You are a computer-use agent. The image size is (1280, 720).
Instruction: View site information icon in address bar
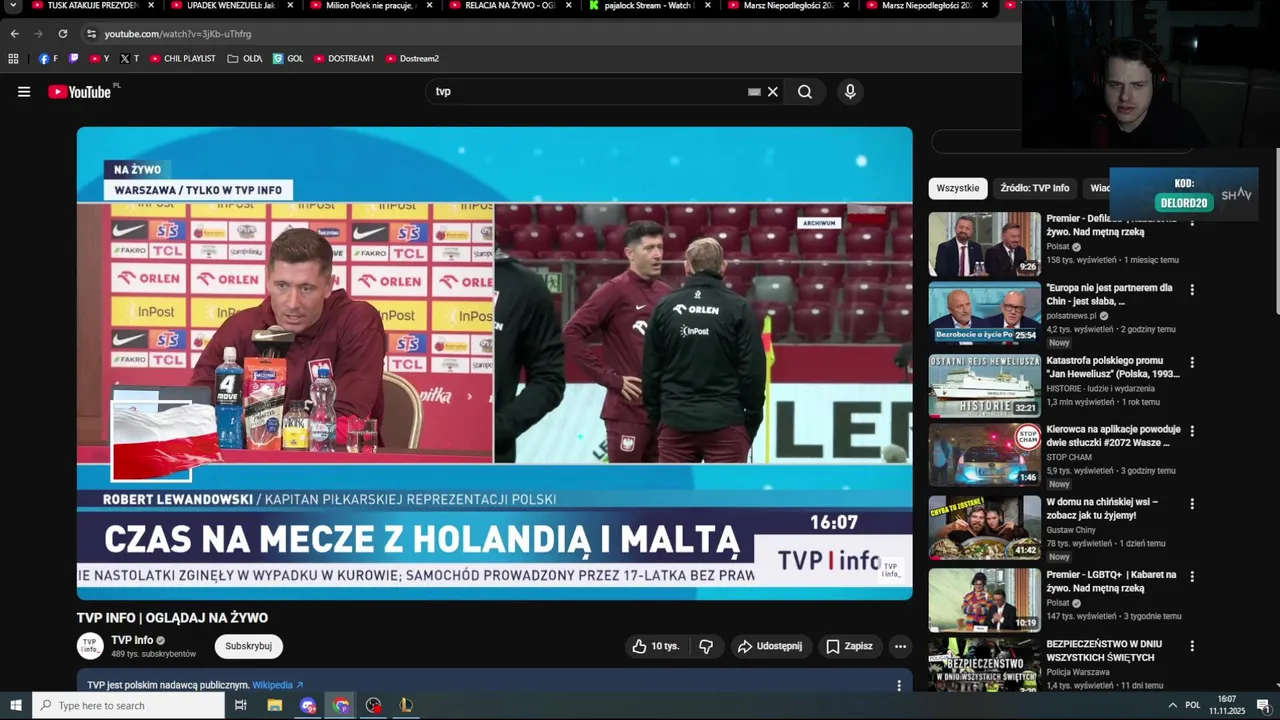pos(91,34)
